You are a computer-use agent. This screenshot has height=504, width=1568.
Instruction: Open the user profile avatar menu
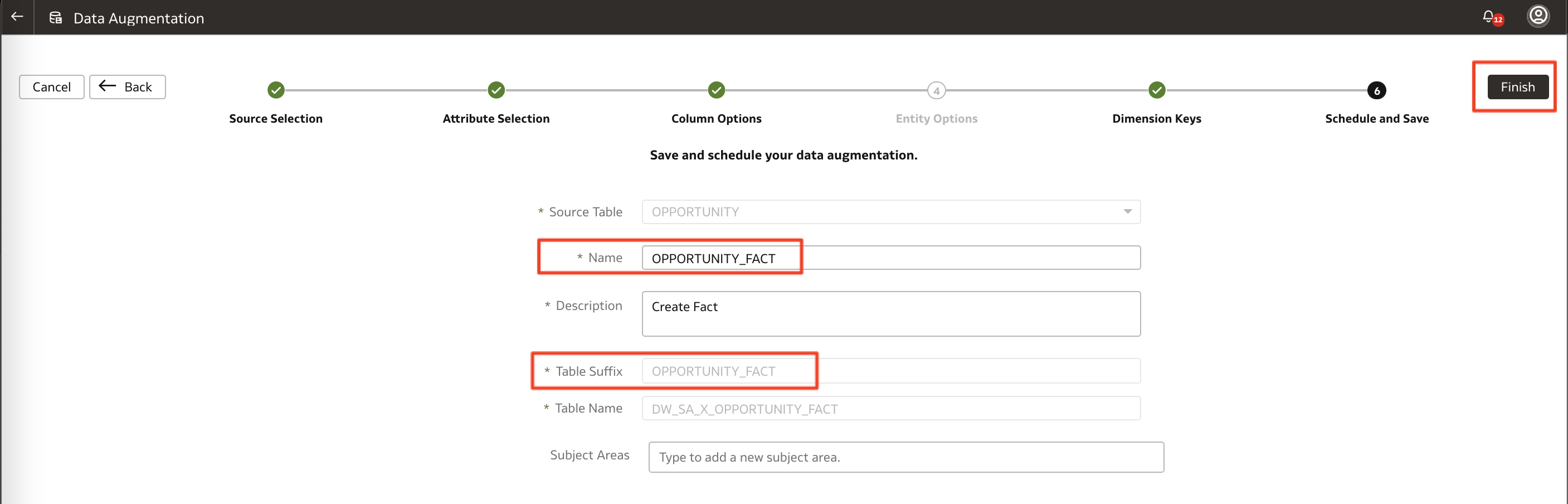point(1538,16)
